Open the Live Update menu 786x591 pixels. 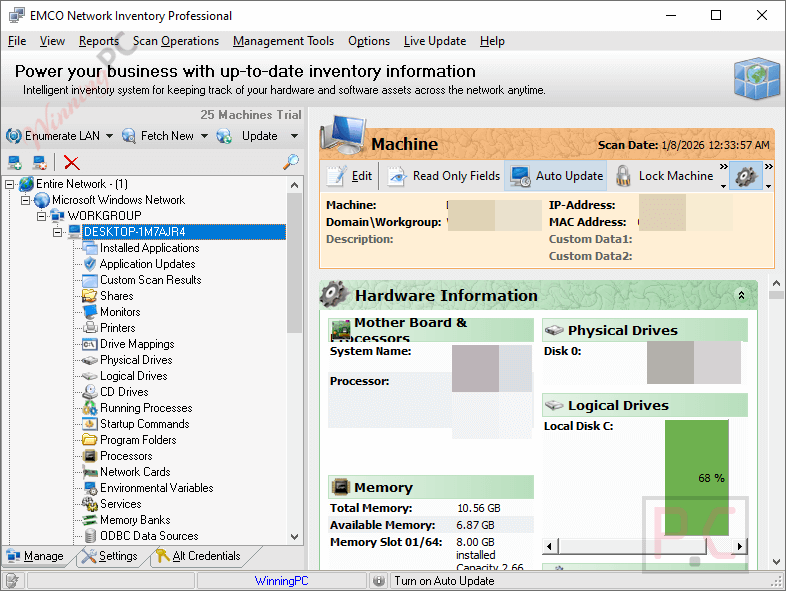coord(435,41)
